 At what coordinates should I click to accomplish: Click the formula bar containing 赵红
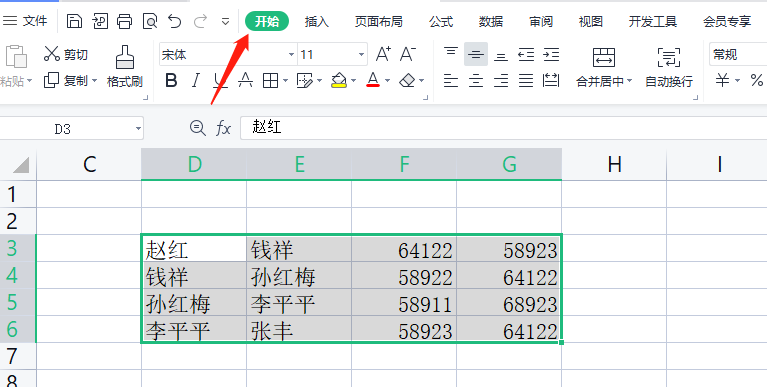503,128
